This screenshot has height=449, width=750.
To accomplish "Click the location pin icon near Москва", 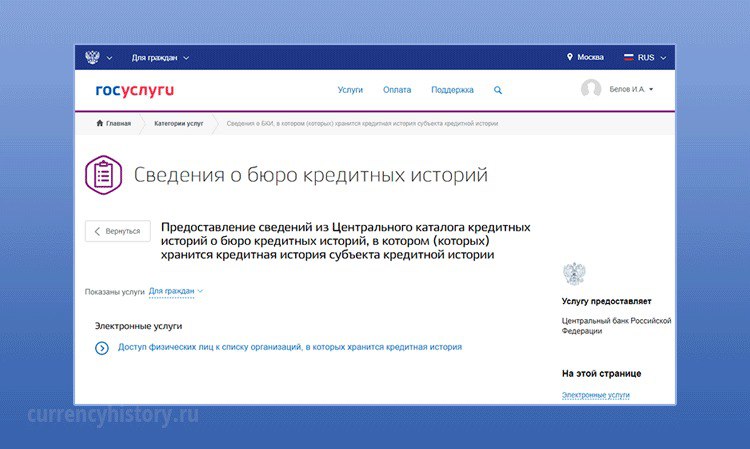I will pyautogui.click(x=570, y=57).
